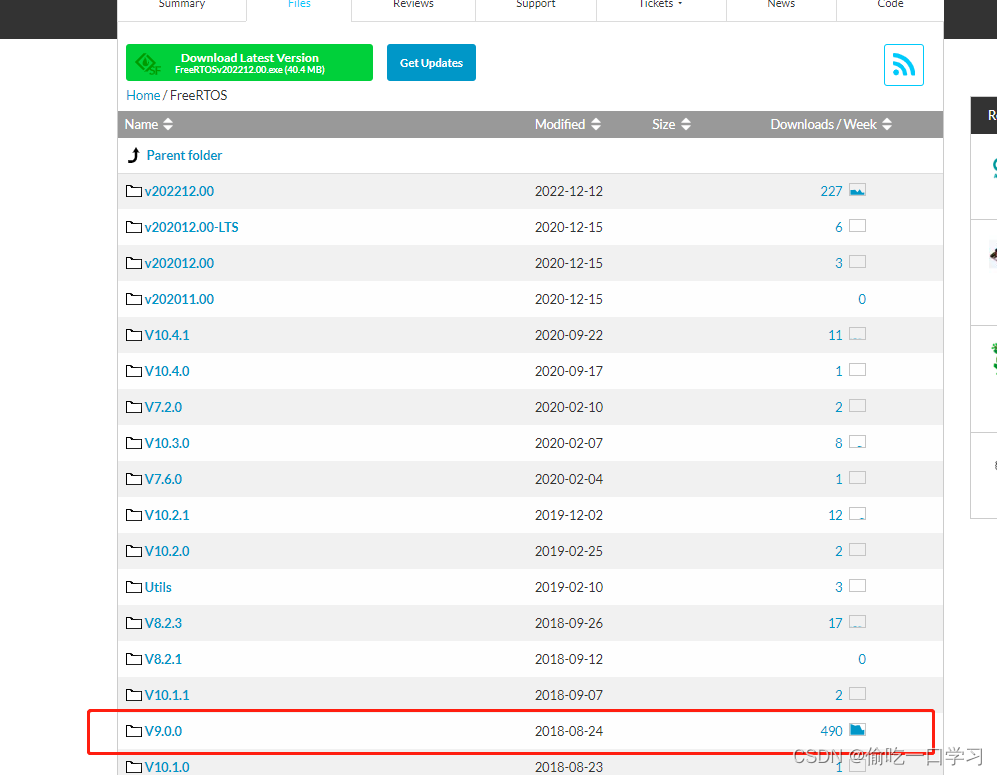Switch to the Summary tab
997x775 pixels.
(x=182, y=4)
